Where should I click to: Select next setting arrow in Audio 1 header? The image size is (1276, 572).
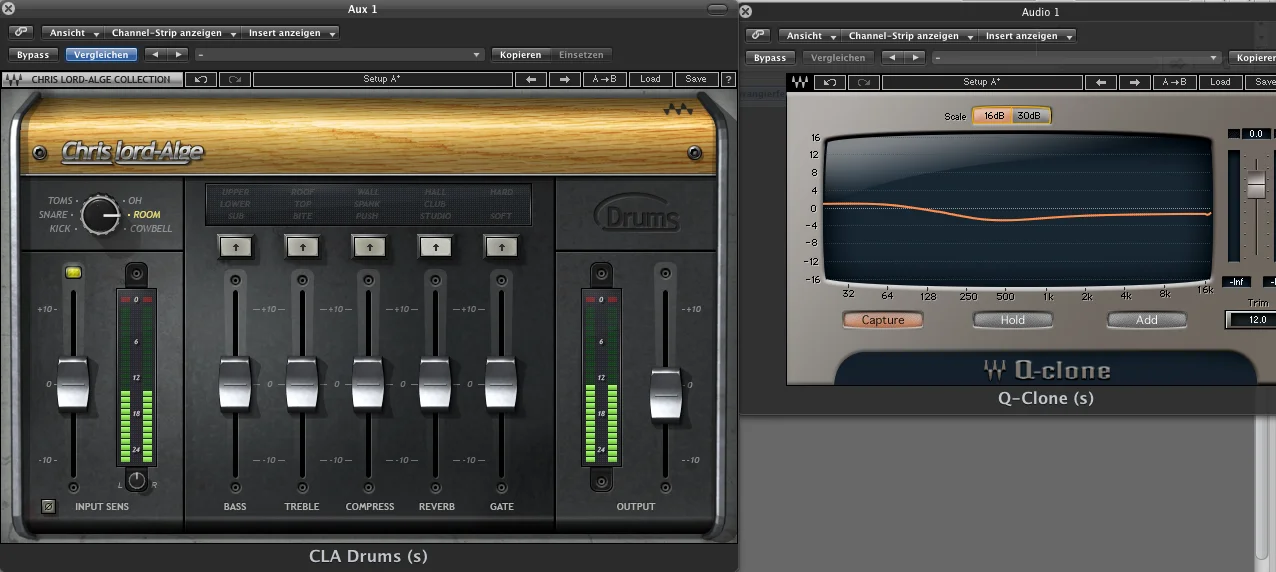pos(914,57)
